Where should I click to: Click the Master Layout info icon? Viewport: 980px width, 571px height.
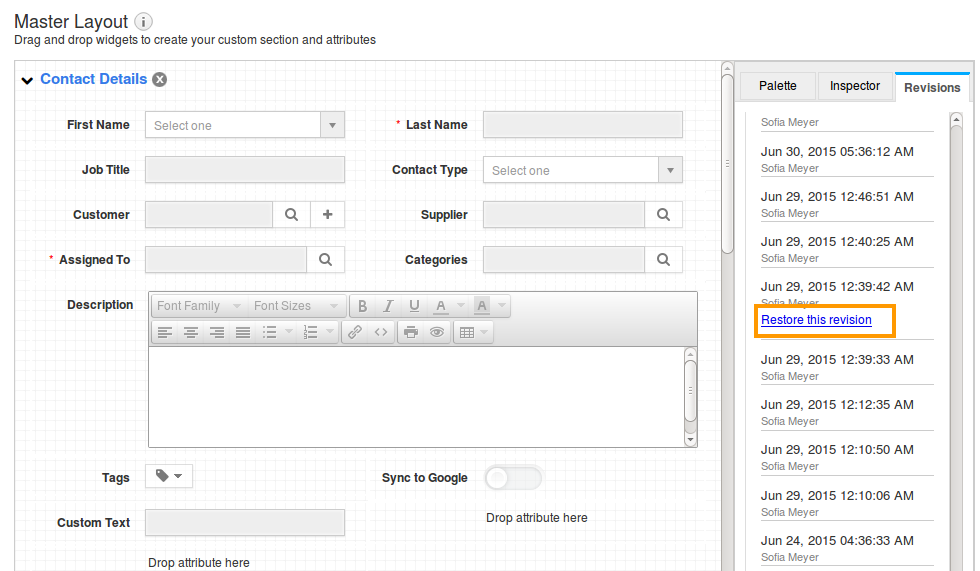[144, 22]
